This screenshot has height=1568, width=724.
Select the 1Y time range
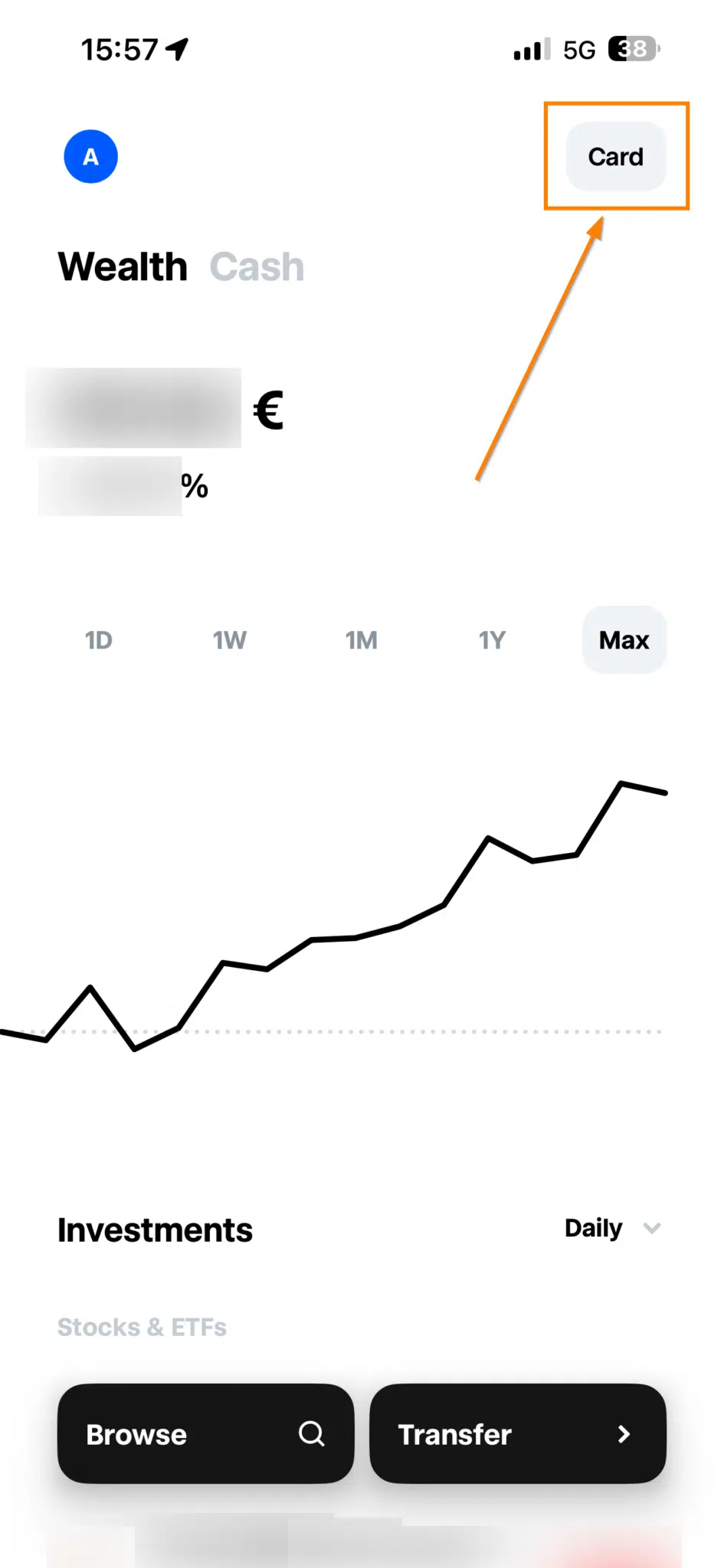click(492, 640)
